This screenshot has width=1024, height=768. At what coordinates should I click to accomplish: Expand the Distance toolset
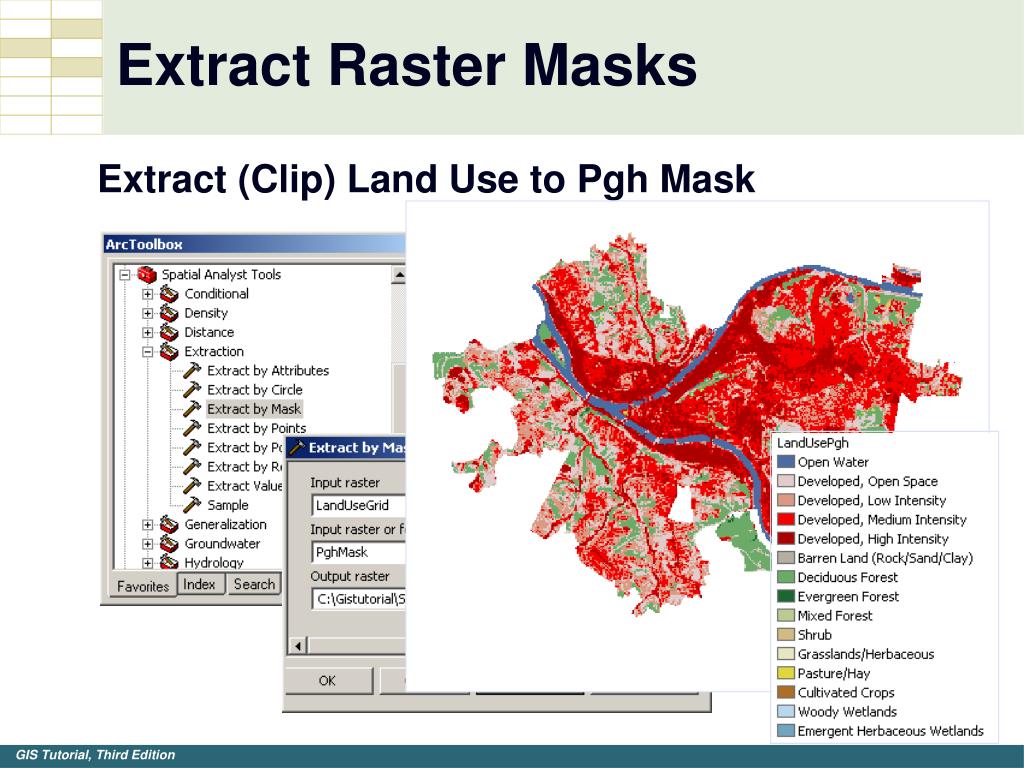(148, 332)
